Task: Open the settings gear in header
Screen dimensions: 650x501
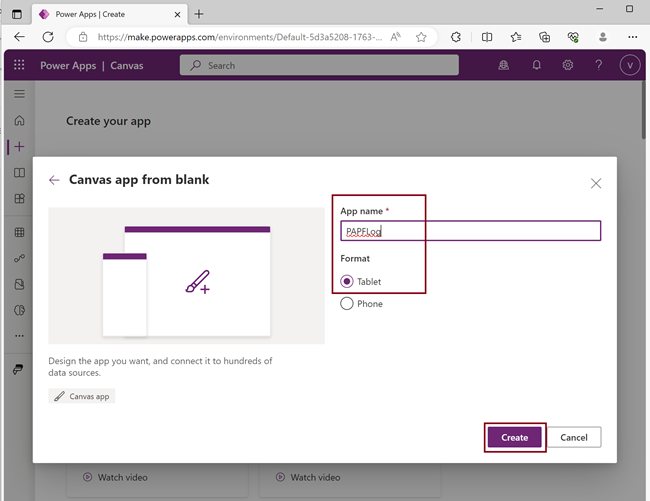Action: (x=568, y=65)
